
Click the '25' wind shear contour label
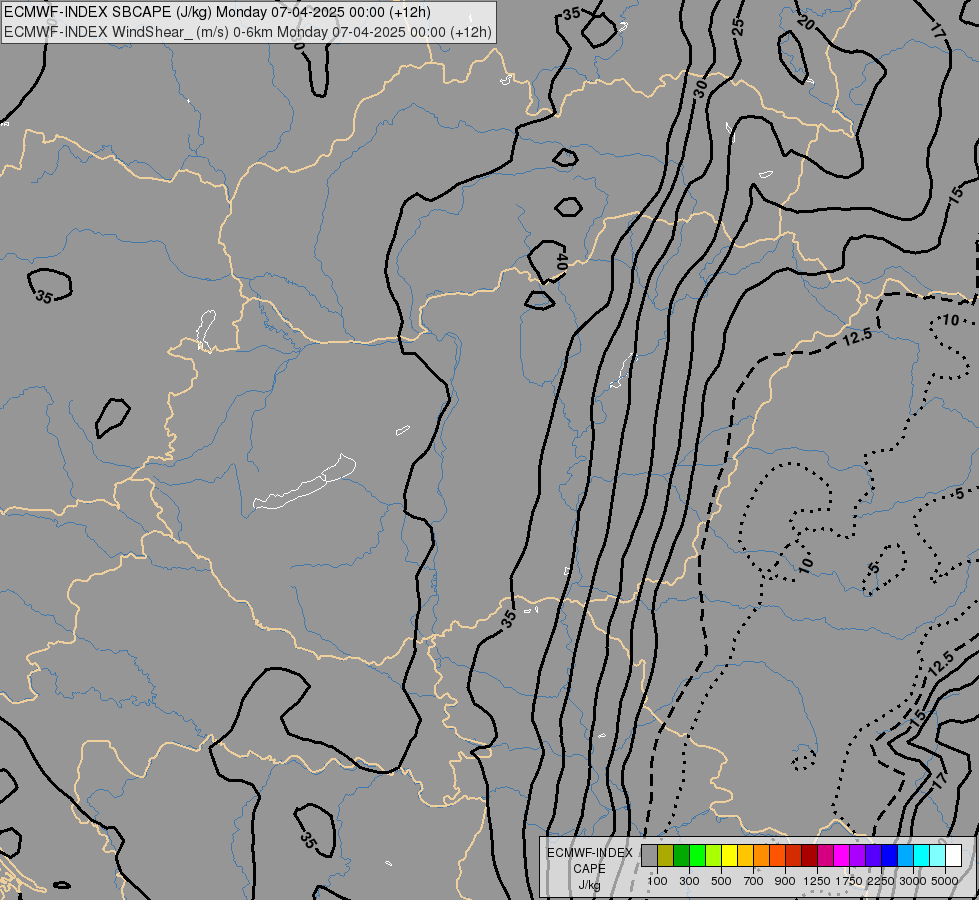738,27
